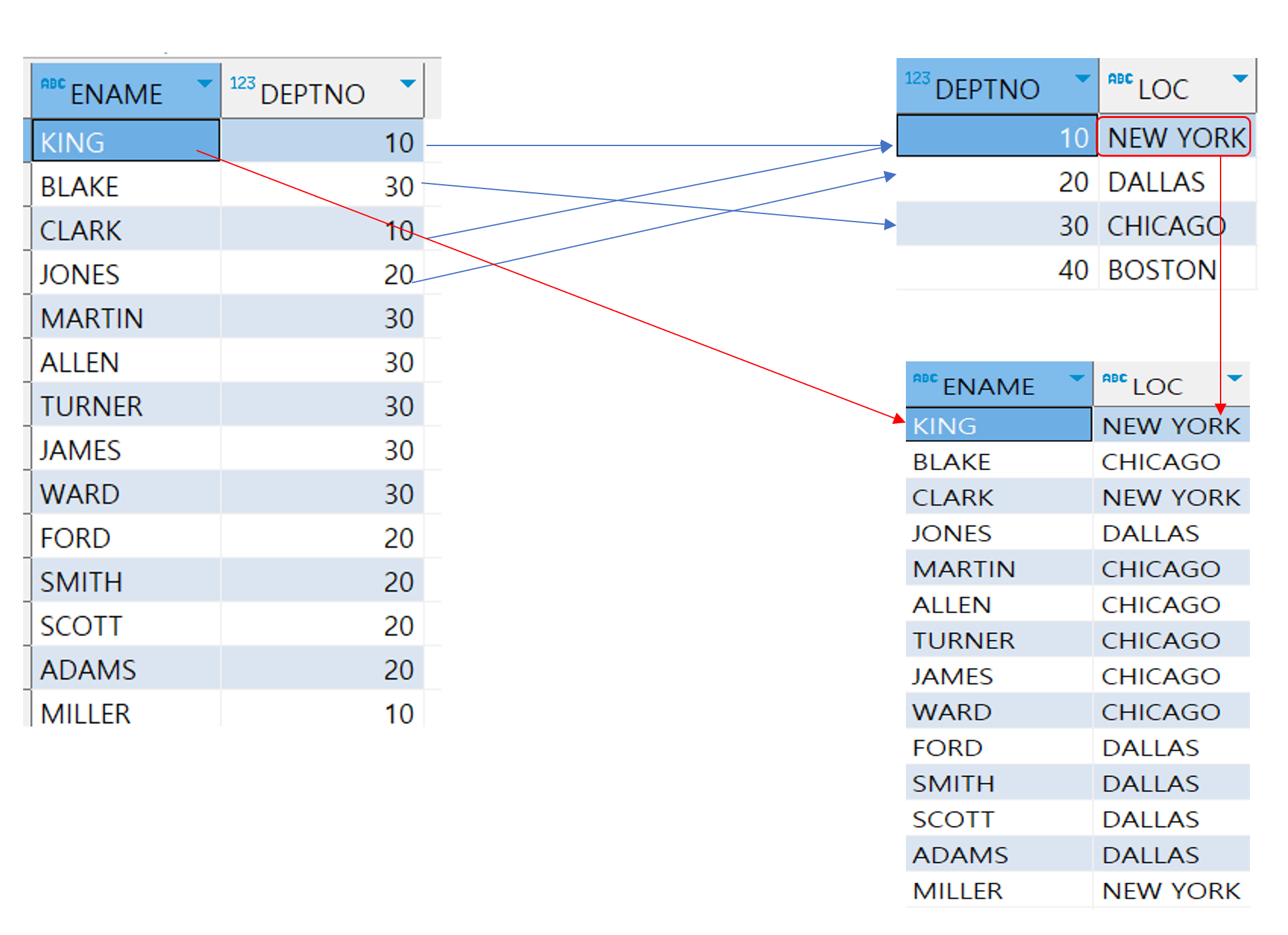
Task: Click the left table's DEPTNO column header
Action: coord(312,94)
